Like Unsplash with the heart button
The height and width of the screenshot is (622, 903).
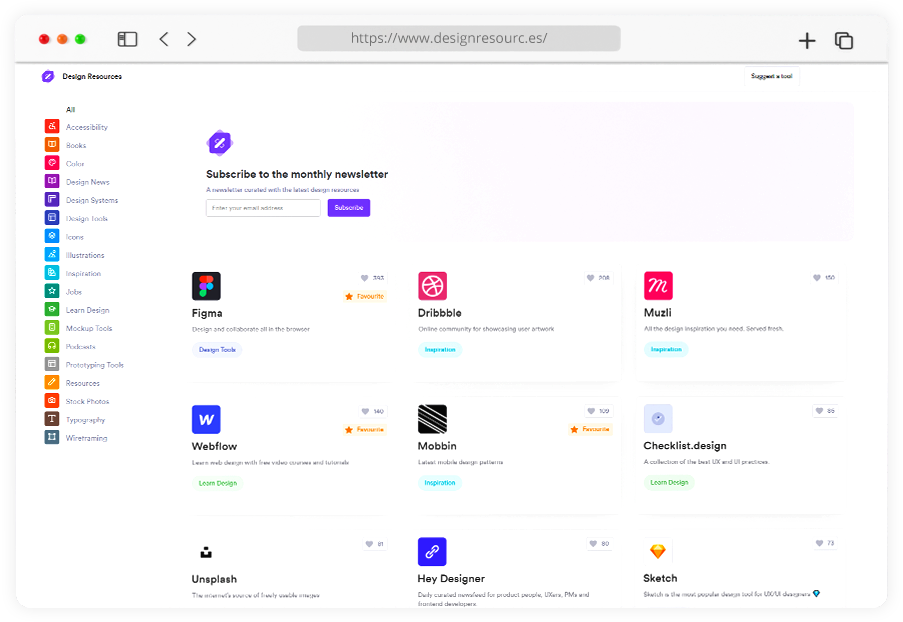pos(374,544)
